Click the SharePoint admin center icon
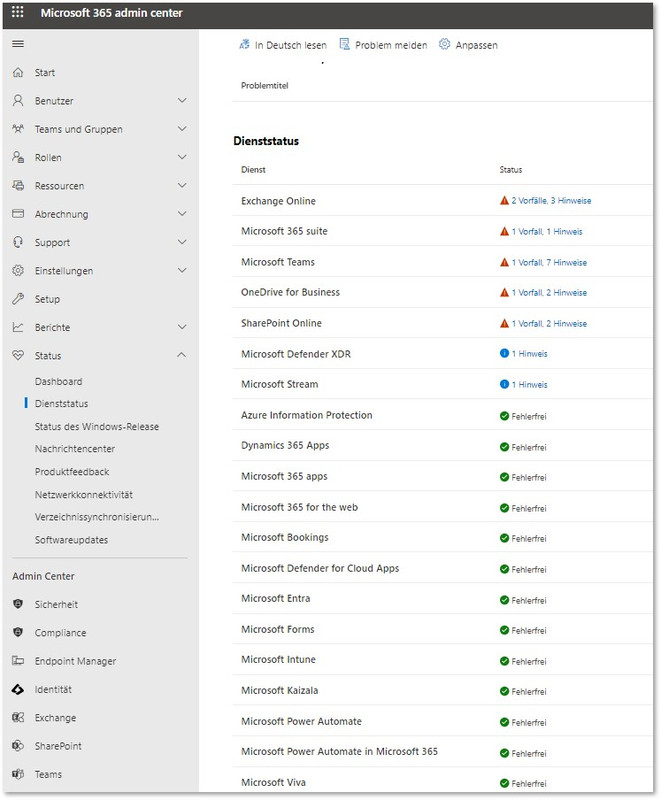661x800 pixels. [x=18, y=746]
